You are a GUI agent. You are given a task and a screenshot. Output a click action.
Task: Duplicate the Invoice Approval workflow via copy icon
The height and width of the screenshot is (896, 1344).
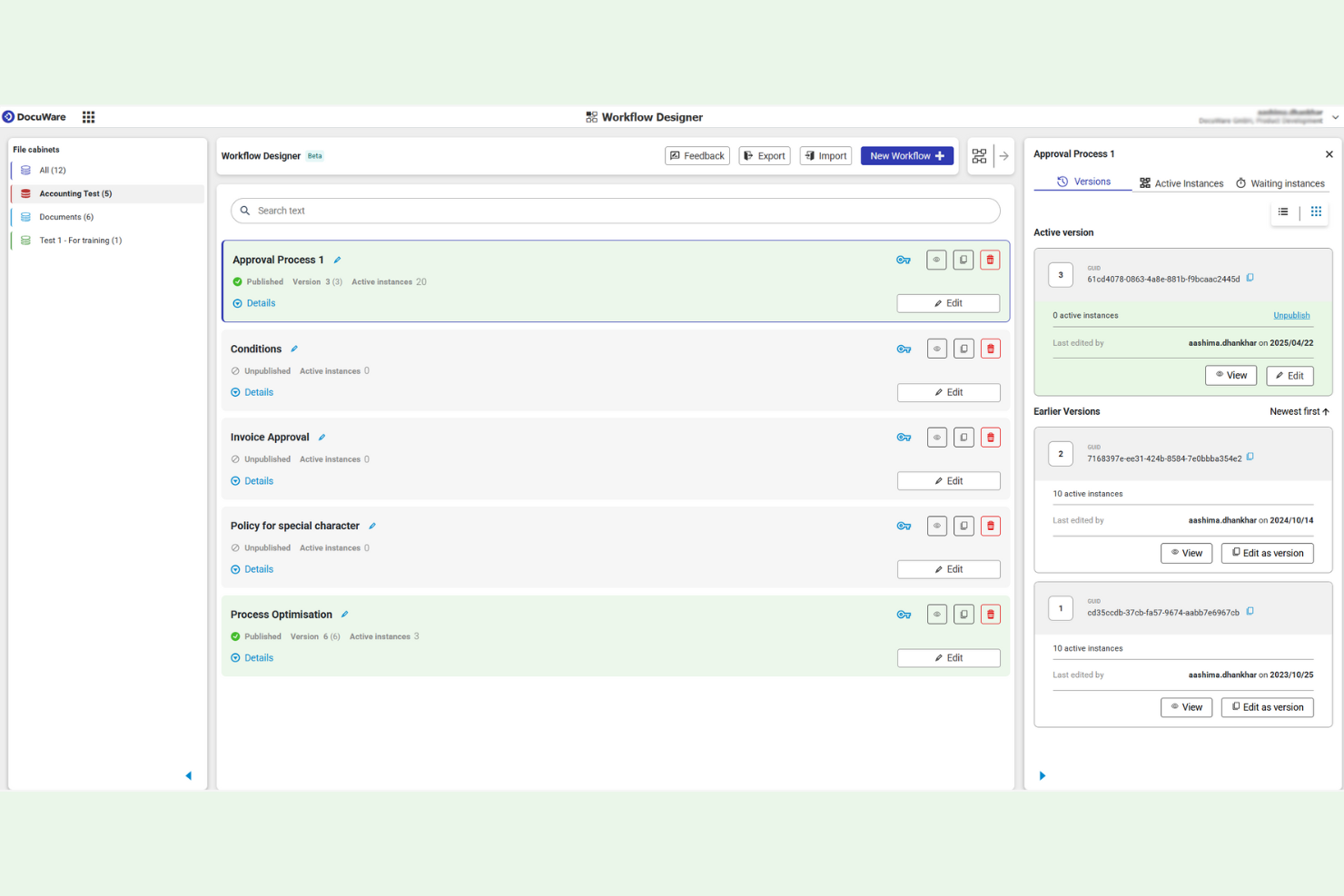point(964,437)
